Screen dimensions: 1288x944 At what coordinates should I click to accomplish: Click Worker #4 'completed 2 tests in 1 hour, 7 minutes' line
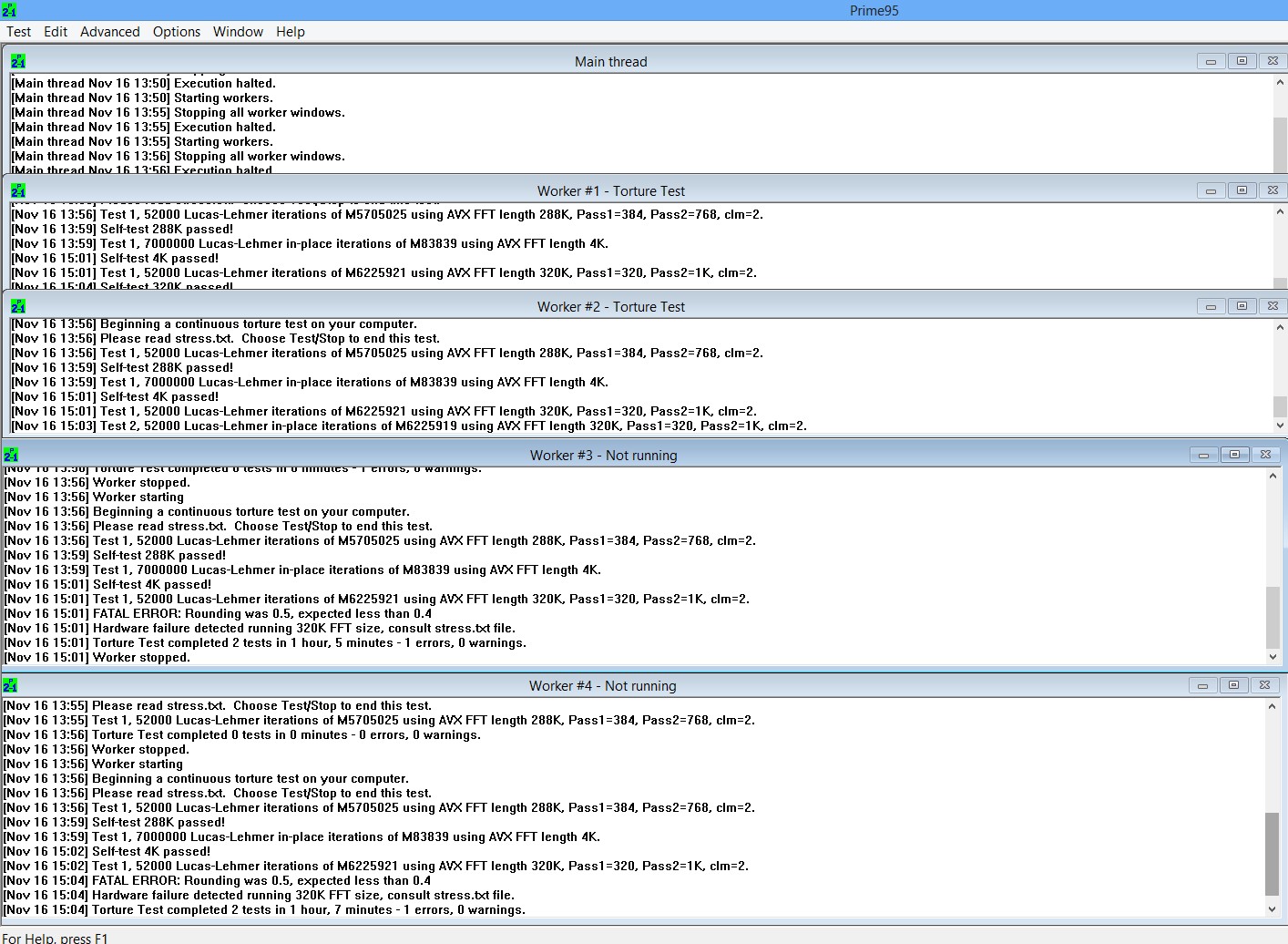click(x=264, y=909)
